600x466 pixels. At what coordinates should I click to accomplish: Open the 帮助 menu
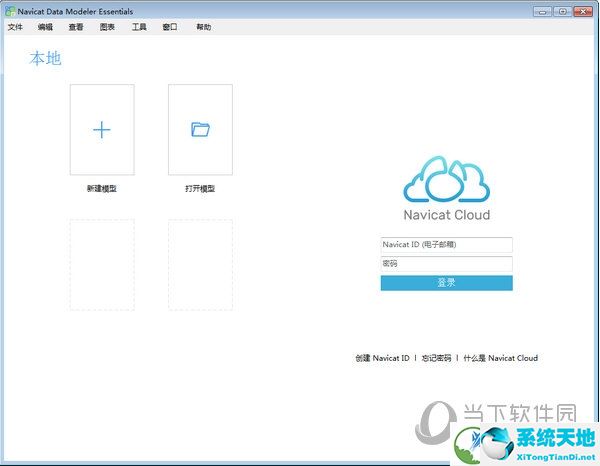click(203, 27)
